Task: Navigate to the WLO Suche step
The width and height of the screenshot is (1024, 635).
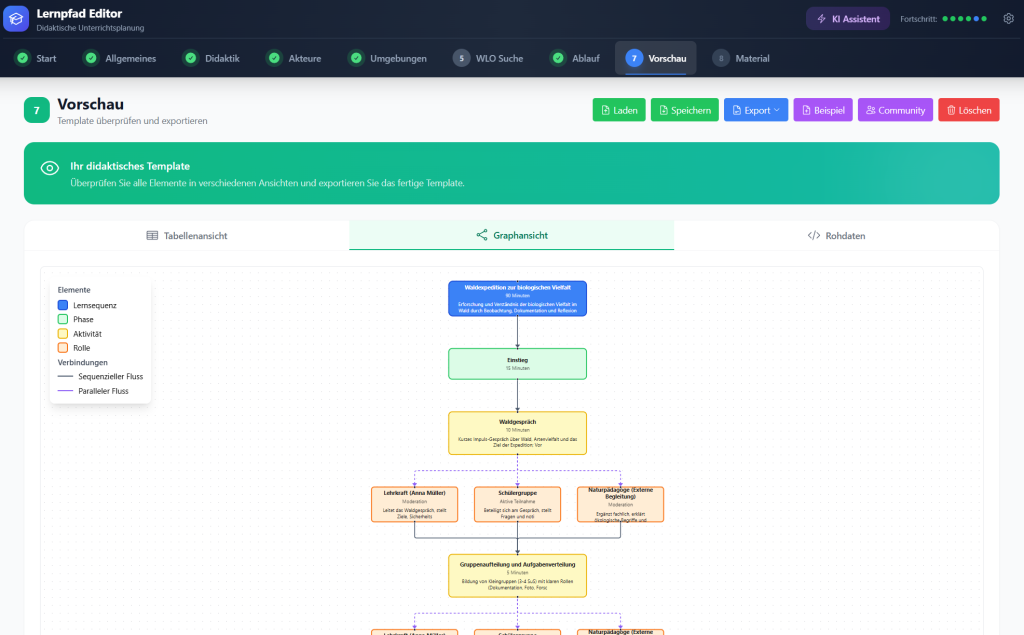Action: tap(489, 58)
